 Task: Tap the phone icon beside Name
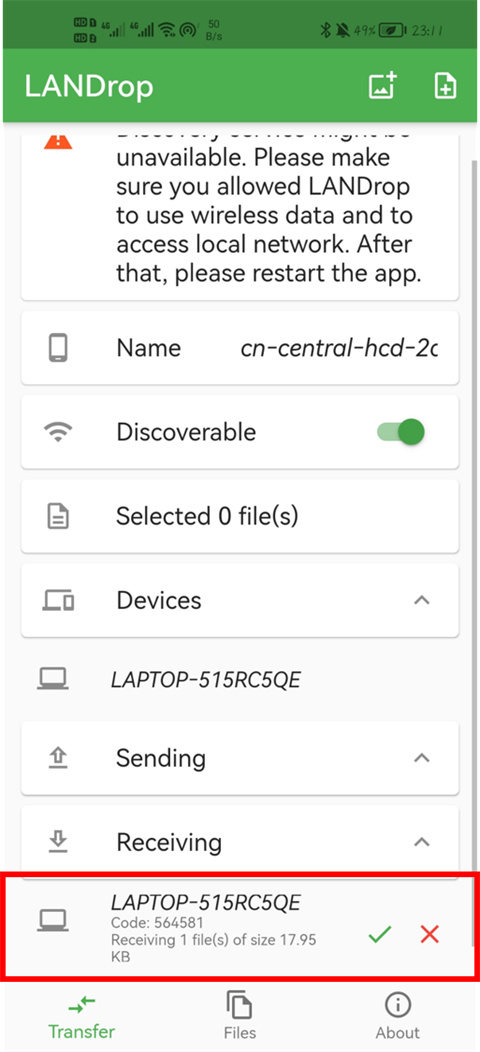[58, 348]
